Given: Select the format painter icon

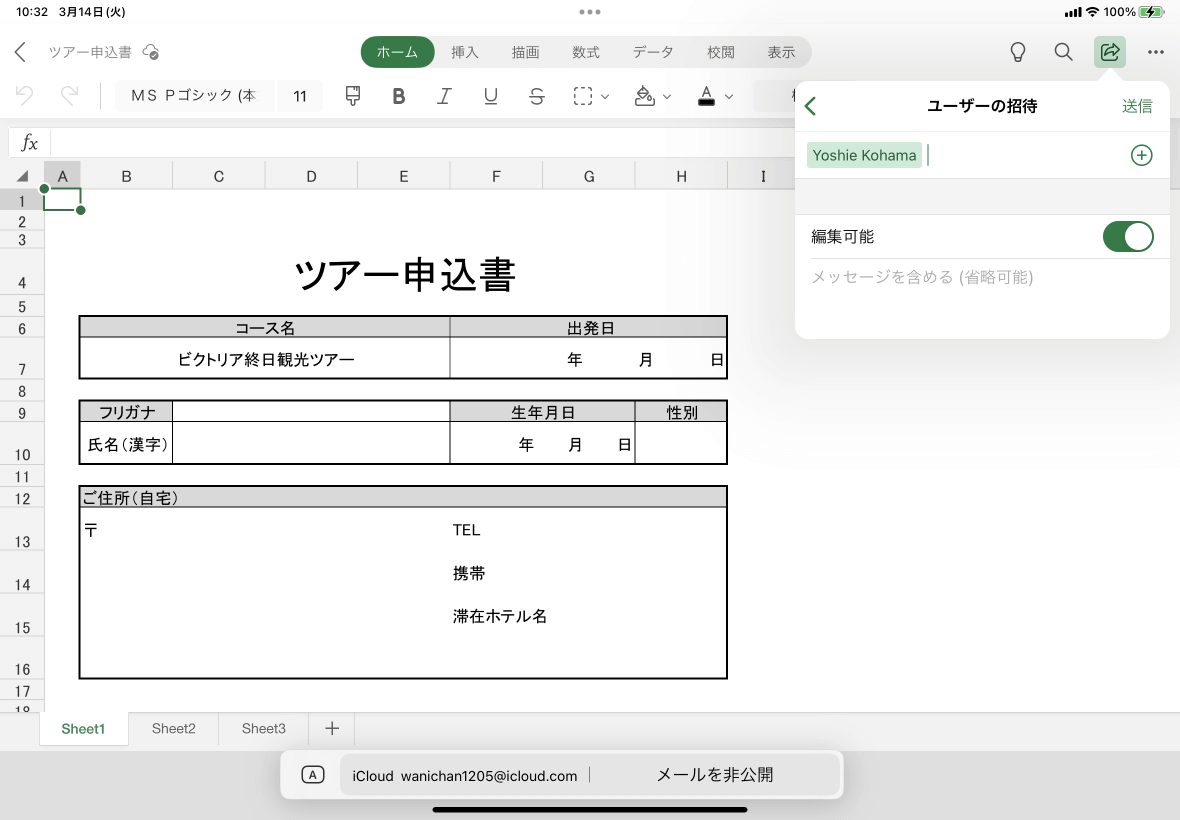Looking at the screenshot, I should tap(352, 96).
